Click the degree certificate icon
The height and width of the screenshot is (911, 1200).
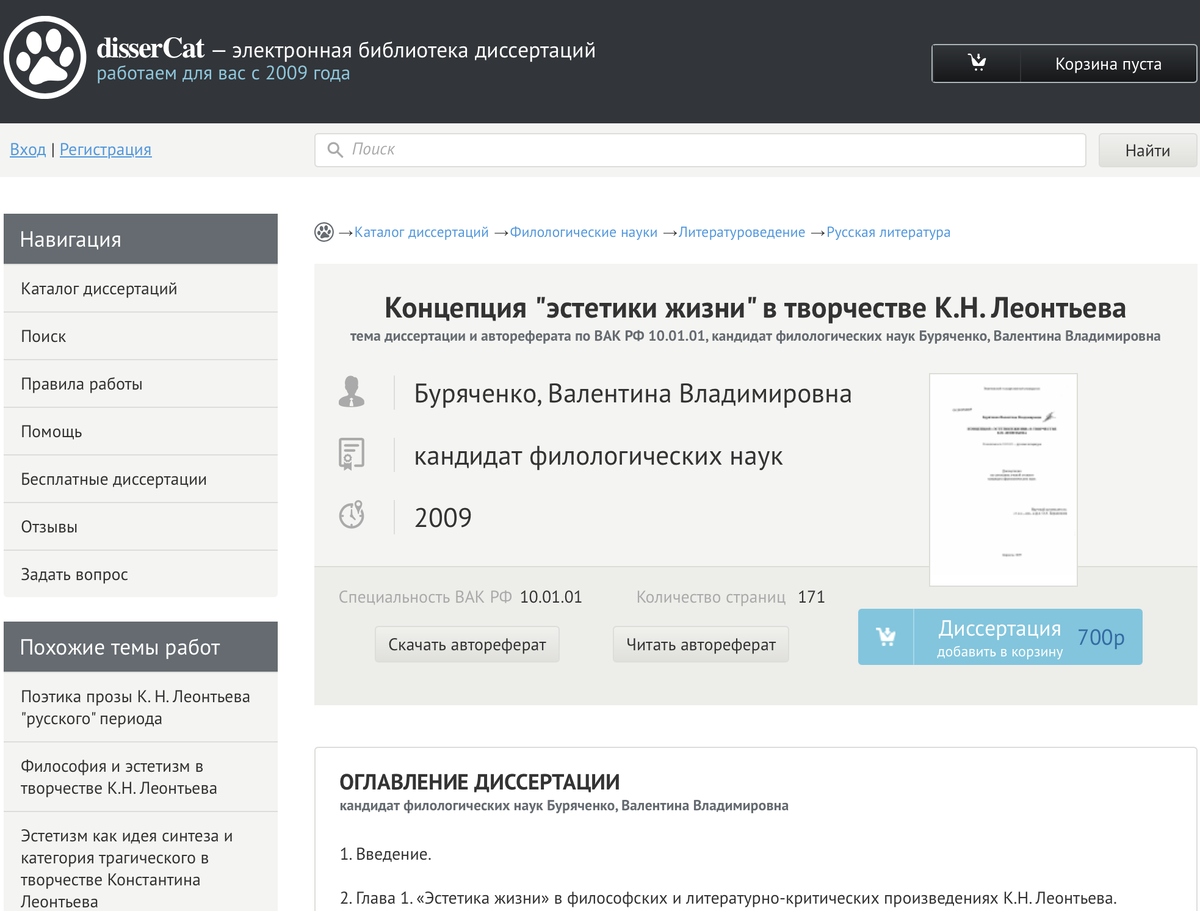click(x=351, y=454)
